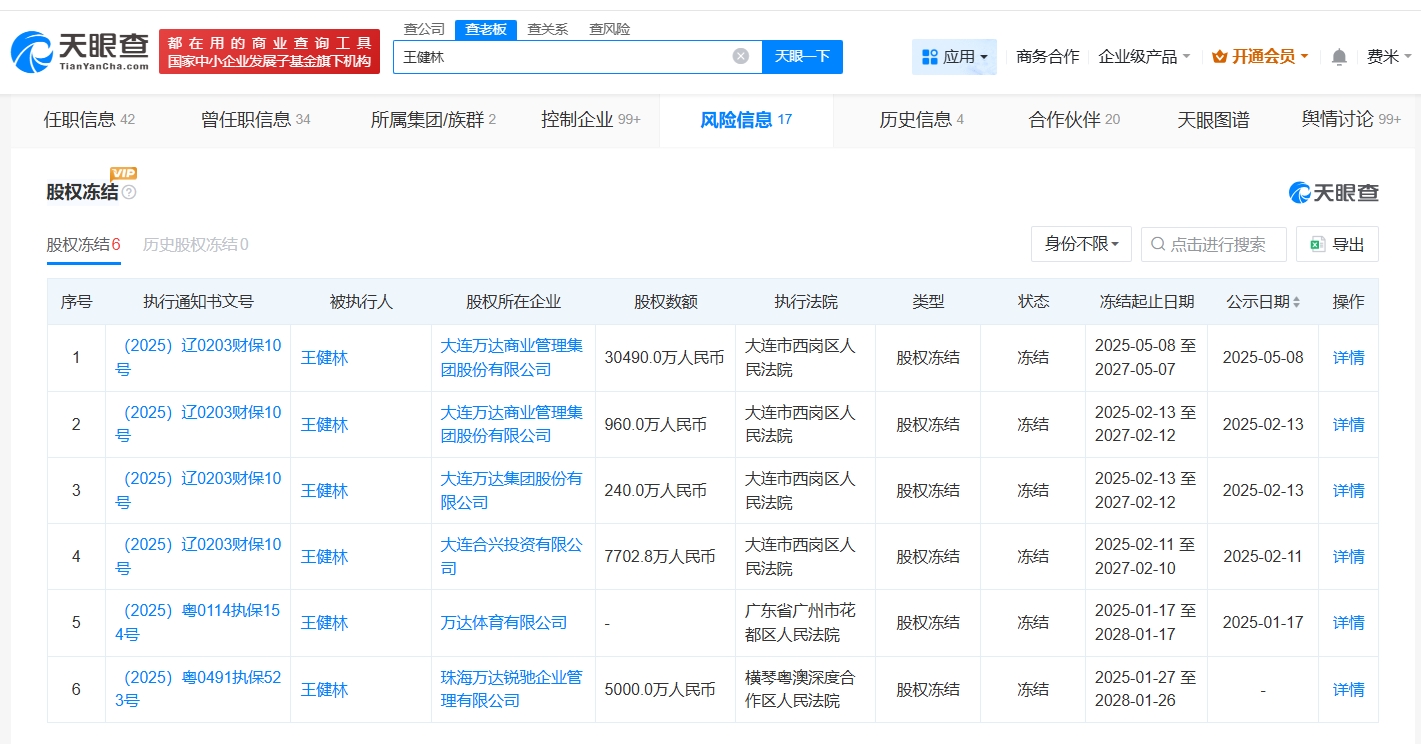Screen dimensions: 1421x744
Task: Clear the 王健林 search box with the X icon
Action: point(741,56)
